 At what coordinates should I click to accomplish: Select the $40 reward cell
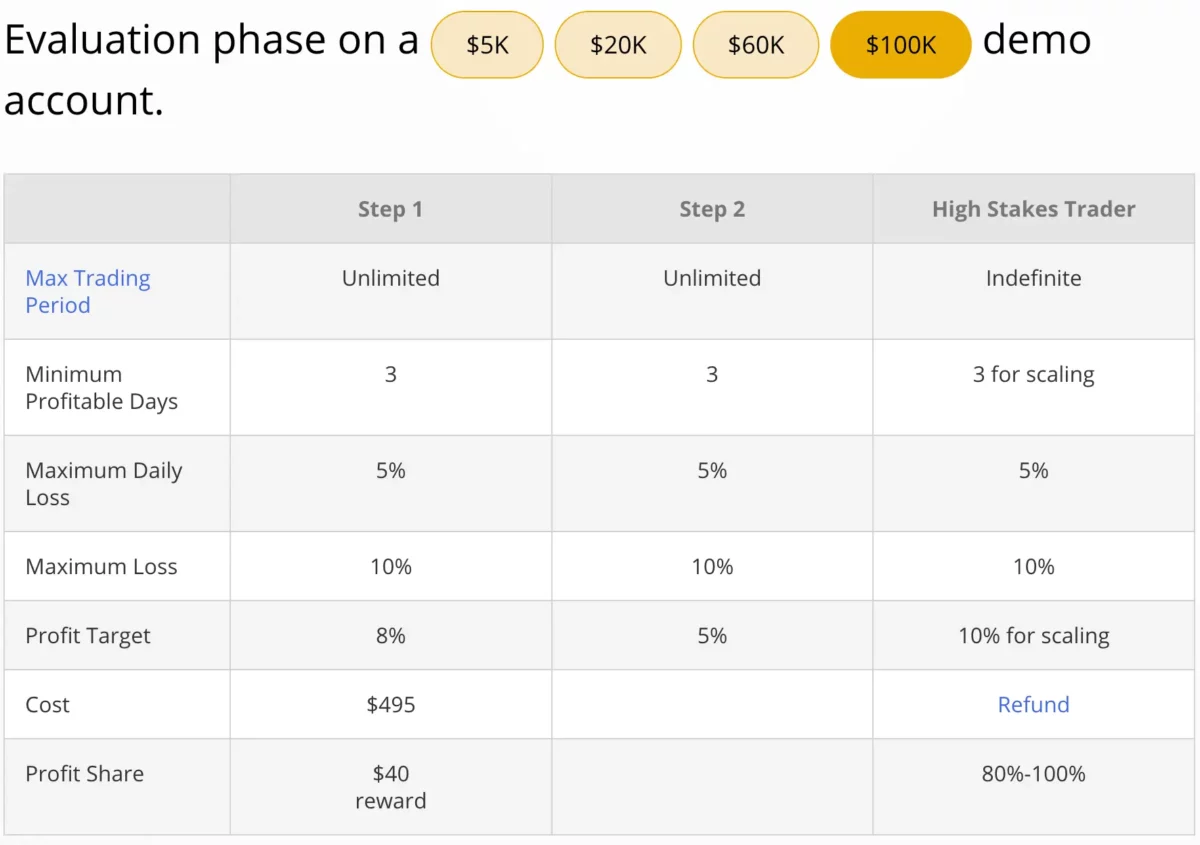pos(390,787)
